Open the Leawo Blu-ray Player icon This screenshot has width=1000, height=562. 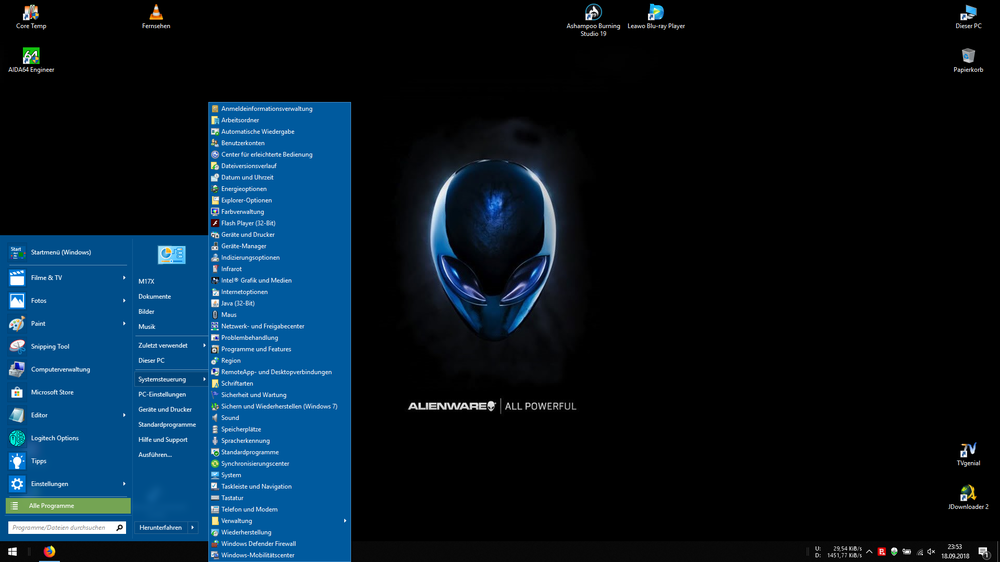[x=656, y=14]
